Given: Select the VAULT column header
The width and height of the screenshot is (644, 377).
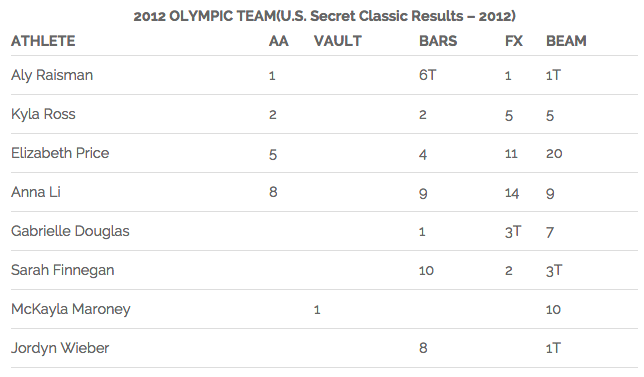Looking at the screenshot, I should 338,41.
